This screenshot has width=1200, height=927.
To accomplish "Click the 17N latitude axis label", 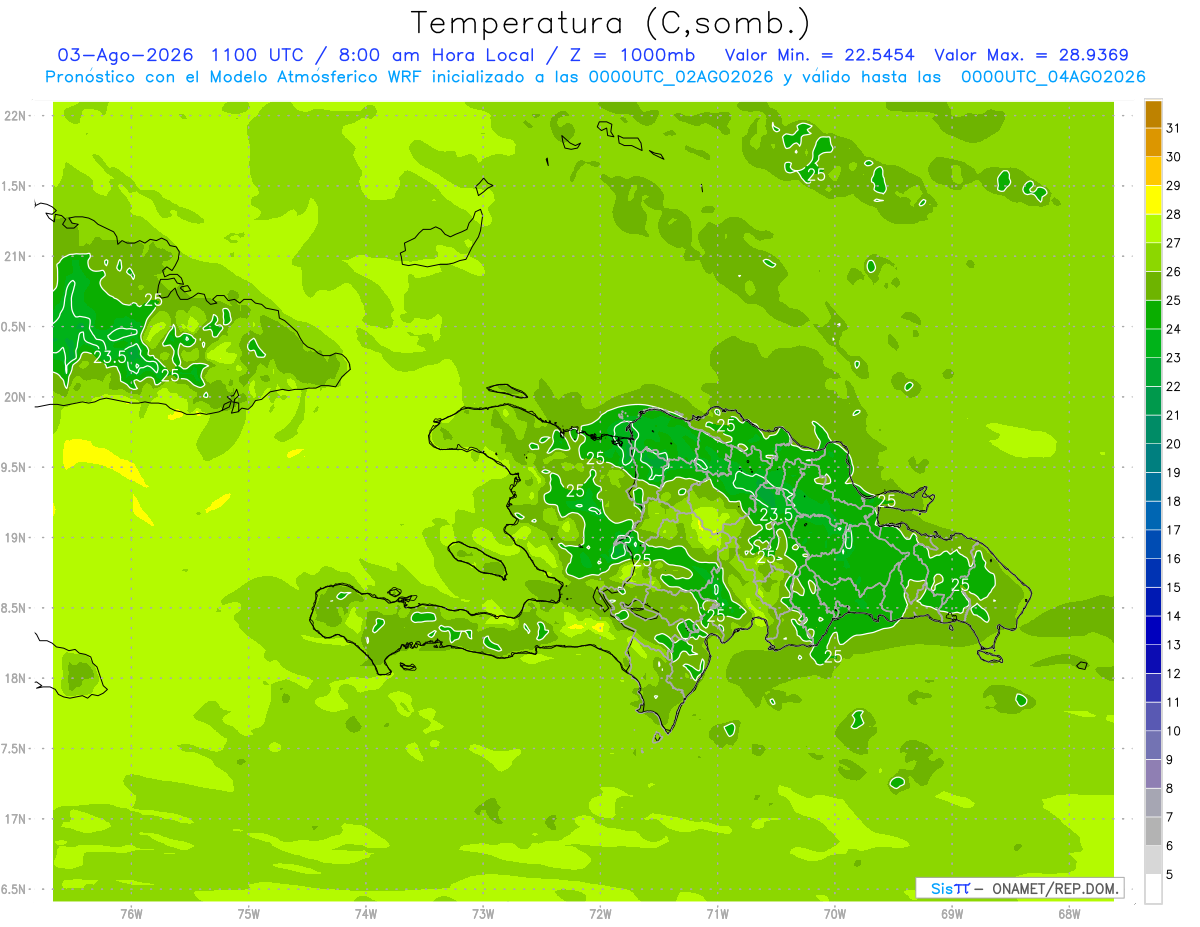I will (17, 819).
